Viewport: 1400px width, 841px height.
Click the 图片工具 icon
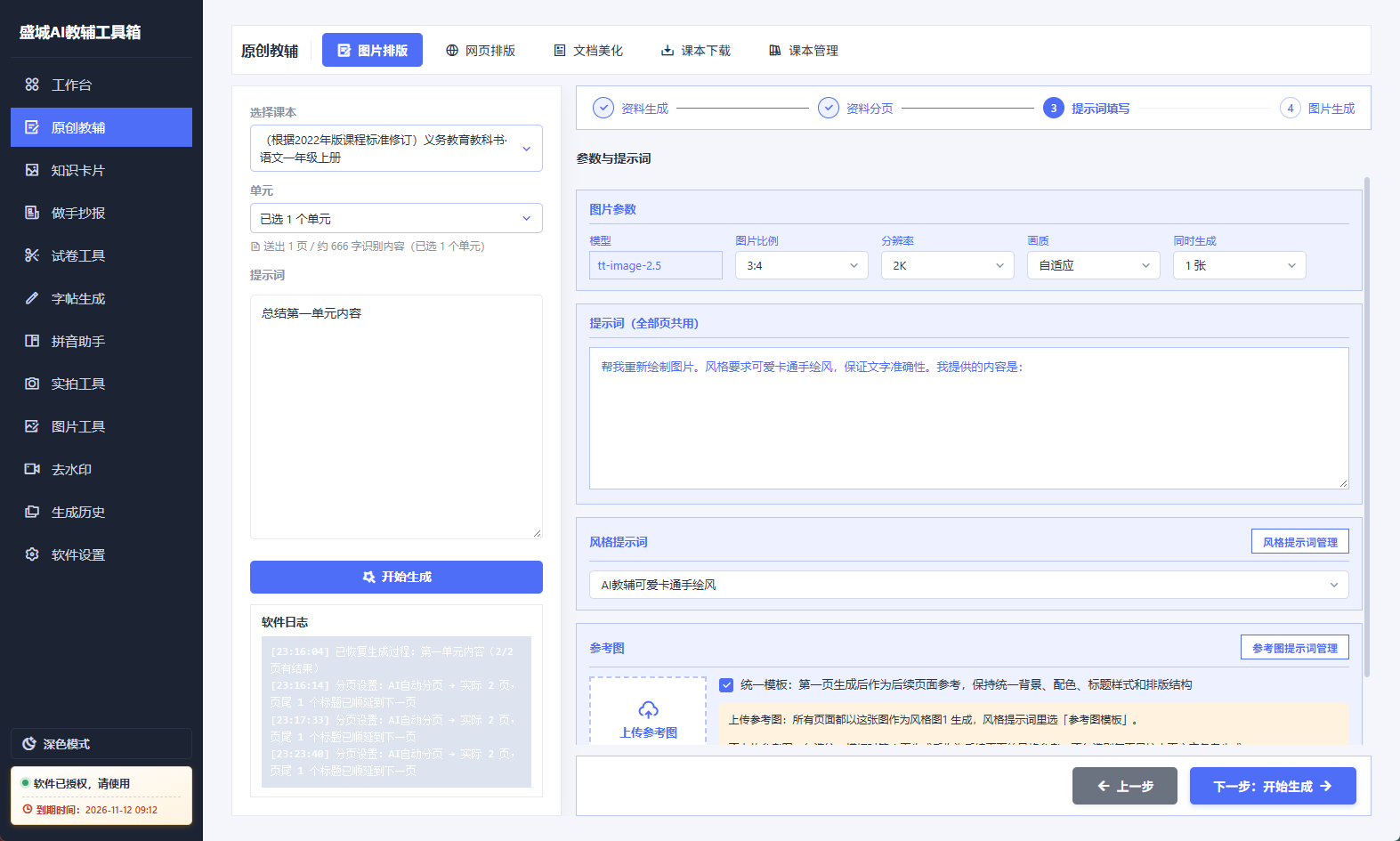[32, 426]
